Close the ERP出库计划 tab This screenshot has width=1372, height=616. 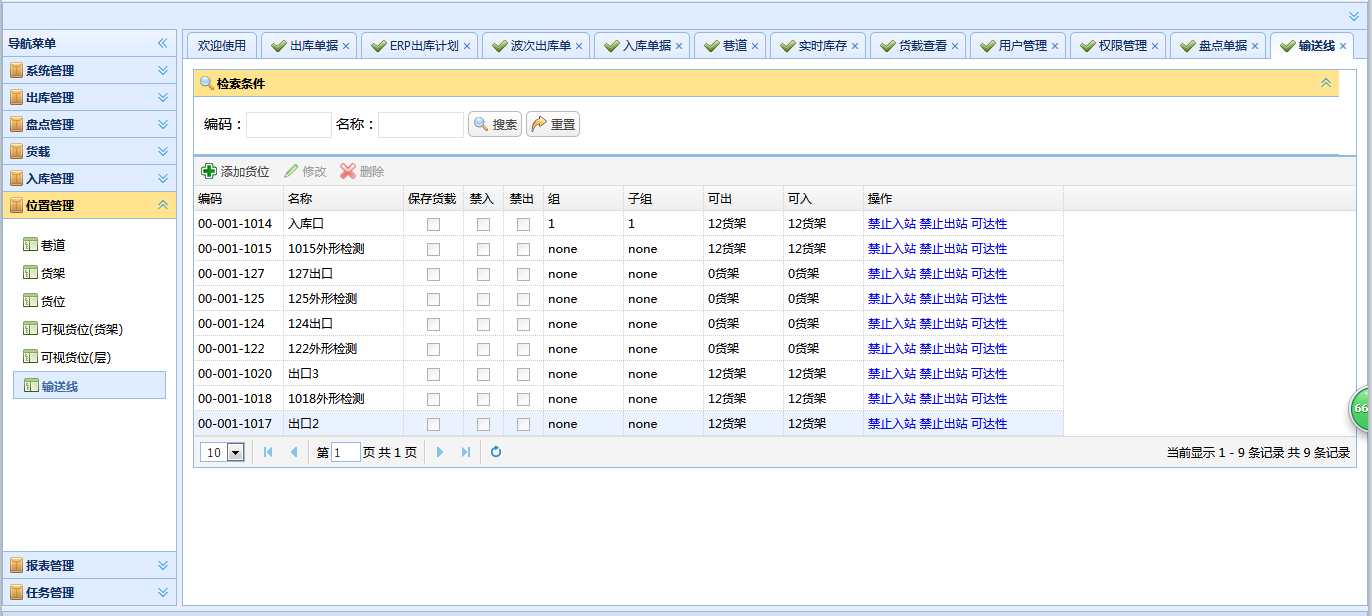point(466,46)
